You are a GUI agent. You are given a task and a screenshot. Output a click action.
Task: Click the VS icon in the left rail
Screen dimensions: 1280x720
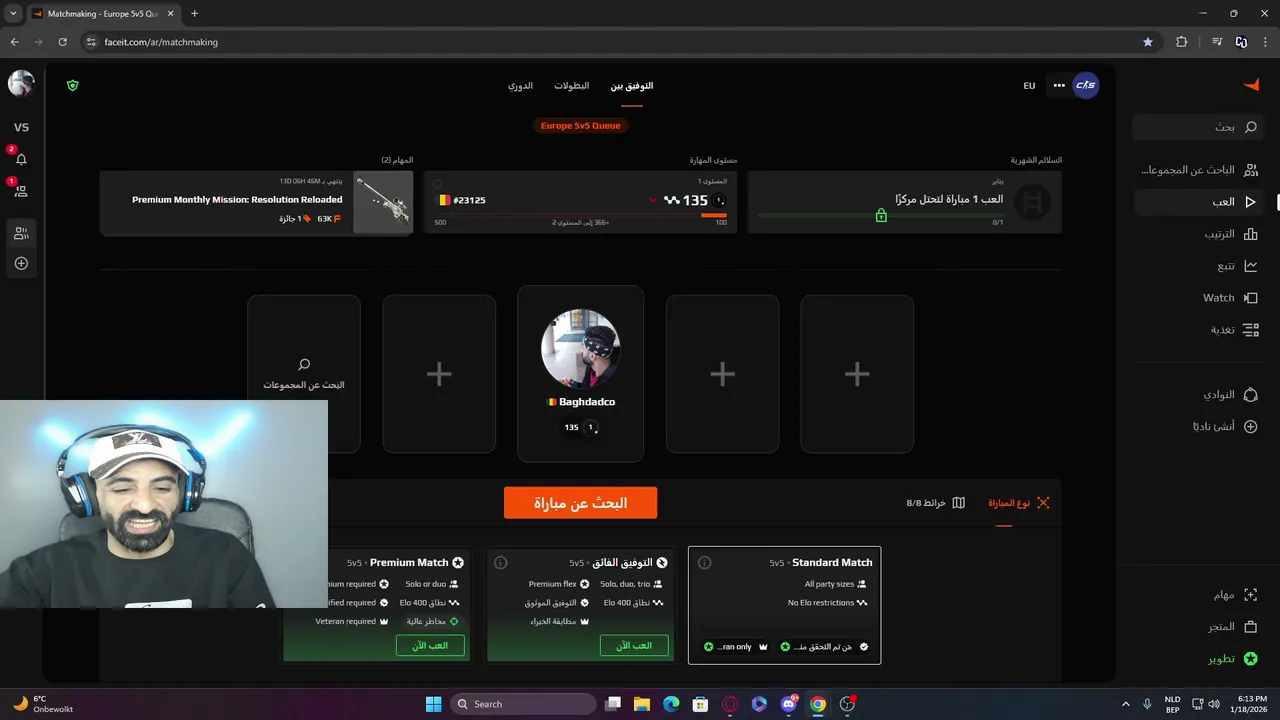[21, 127]
